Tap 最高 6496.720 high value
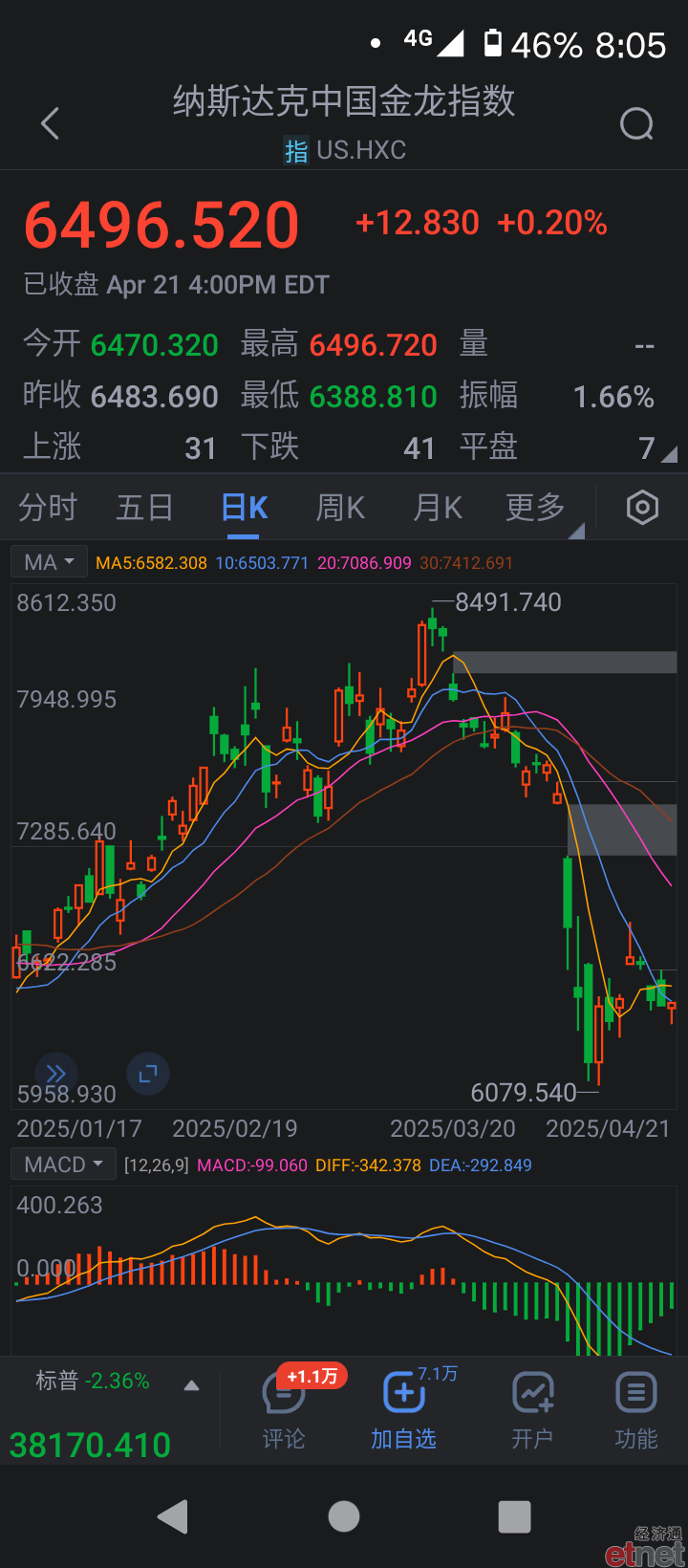The height and width of the screenshot is (1568, 688). pos(339,344)
